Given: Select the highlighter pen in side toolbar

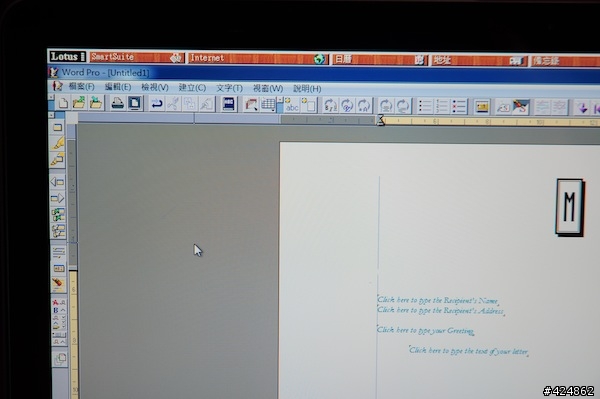Looking at the screenshot, I should click(x=58, y=143).
